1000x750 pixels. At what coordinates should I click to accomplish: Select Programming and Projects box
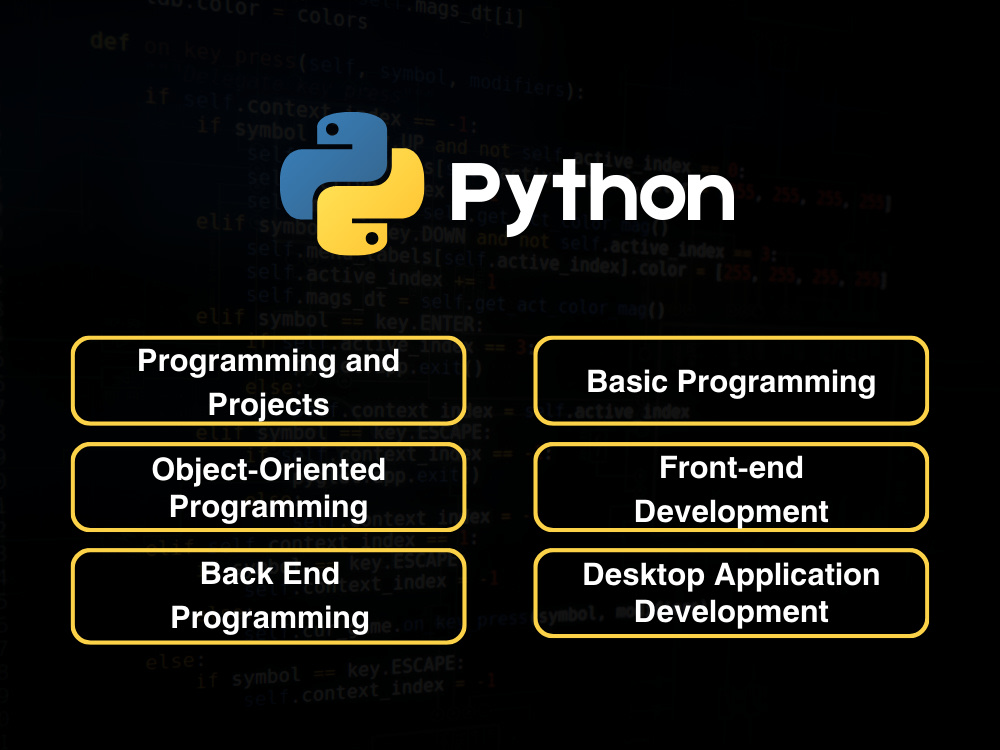(268, 381)
